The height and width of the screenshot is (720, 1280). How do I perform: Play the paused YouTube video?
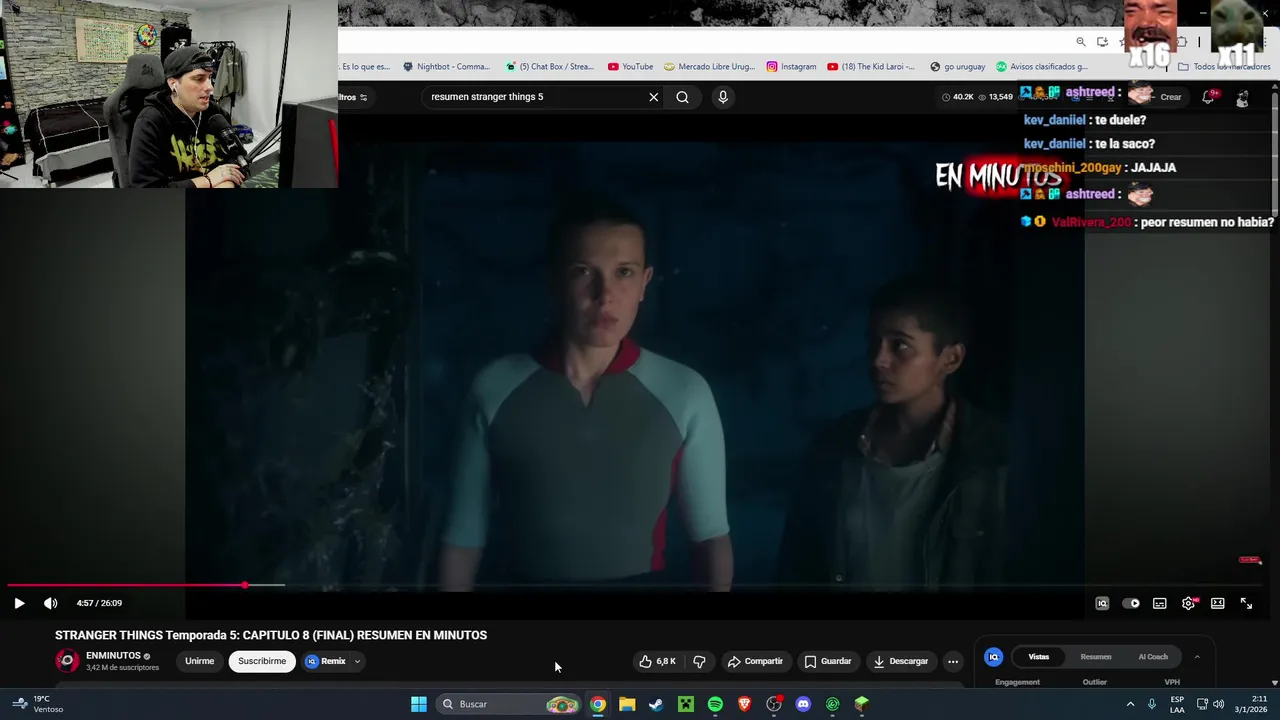pyautogui.click(x=19, y=603)
